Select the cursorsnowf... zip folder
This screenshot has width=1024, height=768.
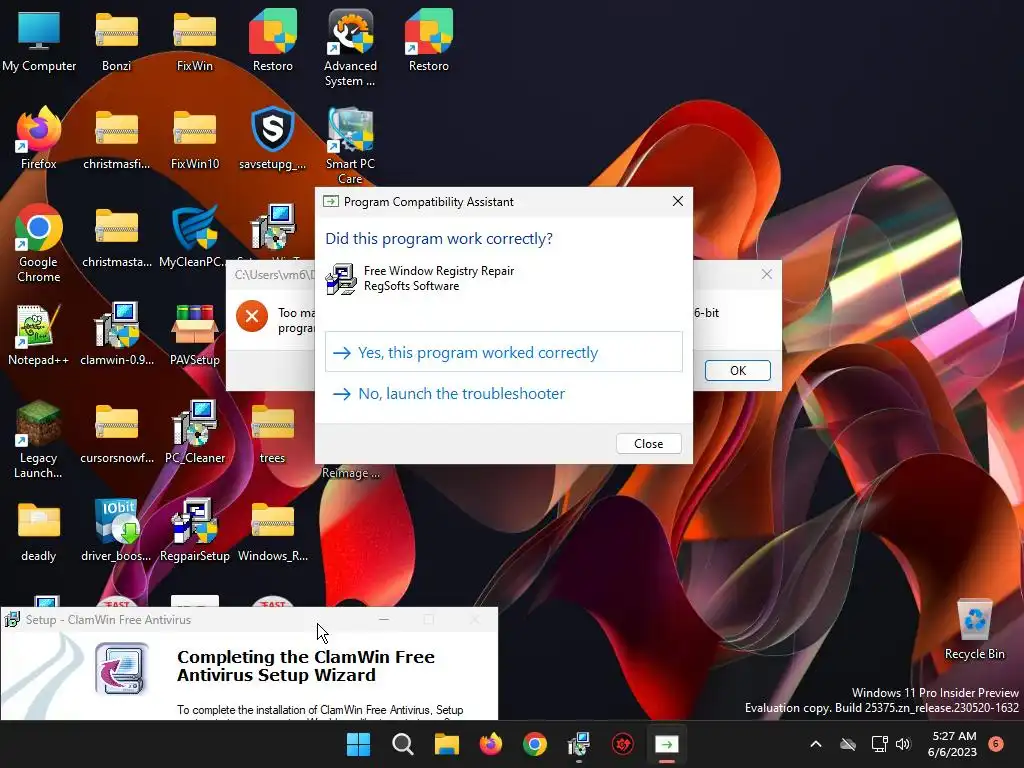pos(116,432)
